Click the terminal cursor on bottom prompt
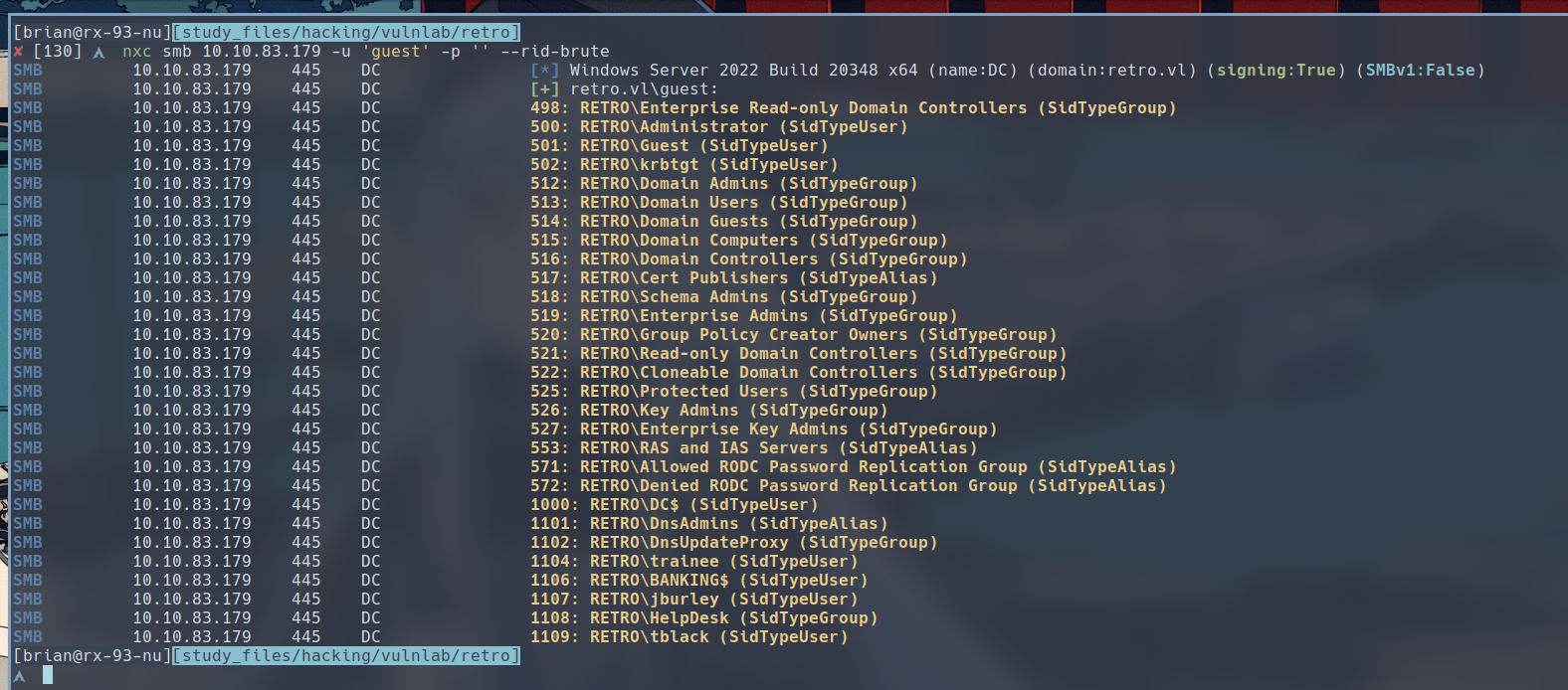Viewport: 1568px width, 690px height. click(48, 675)
